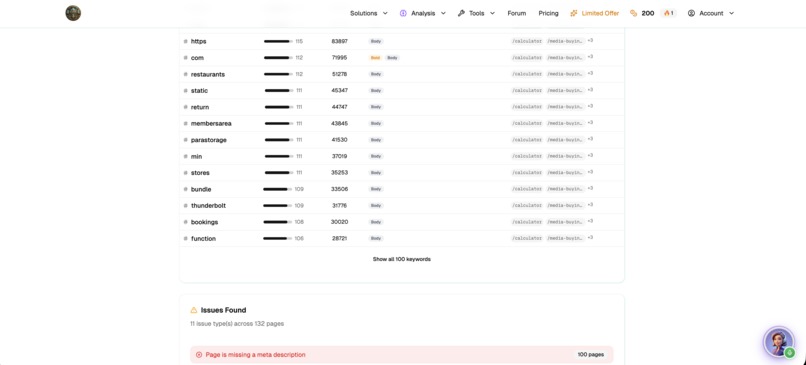
Task: Expand the Analysis dropdown chevron
Action: [x=443, y=13]
